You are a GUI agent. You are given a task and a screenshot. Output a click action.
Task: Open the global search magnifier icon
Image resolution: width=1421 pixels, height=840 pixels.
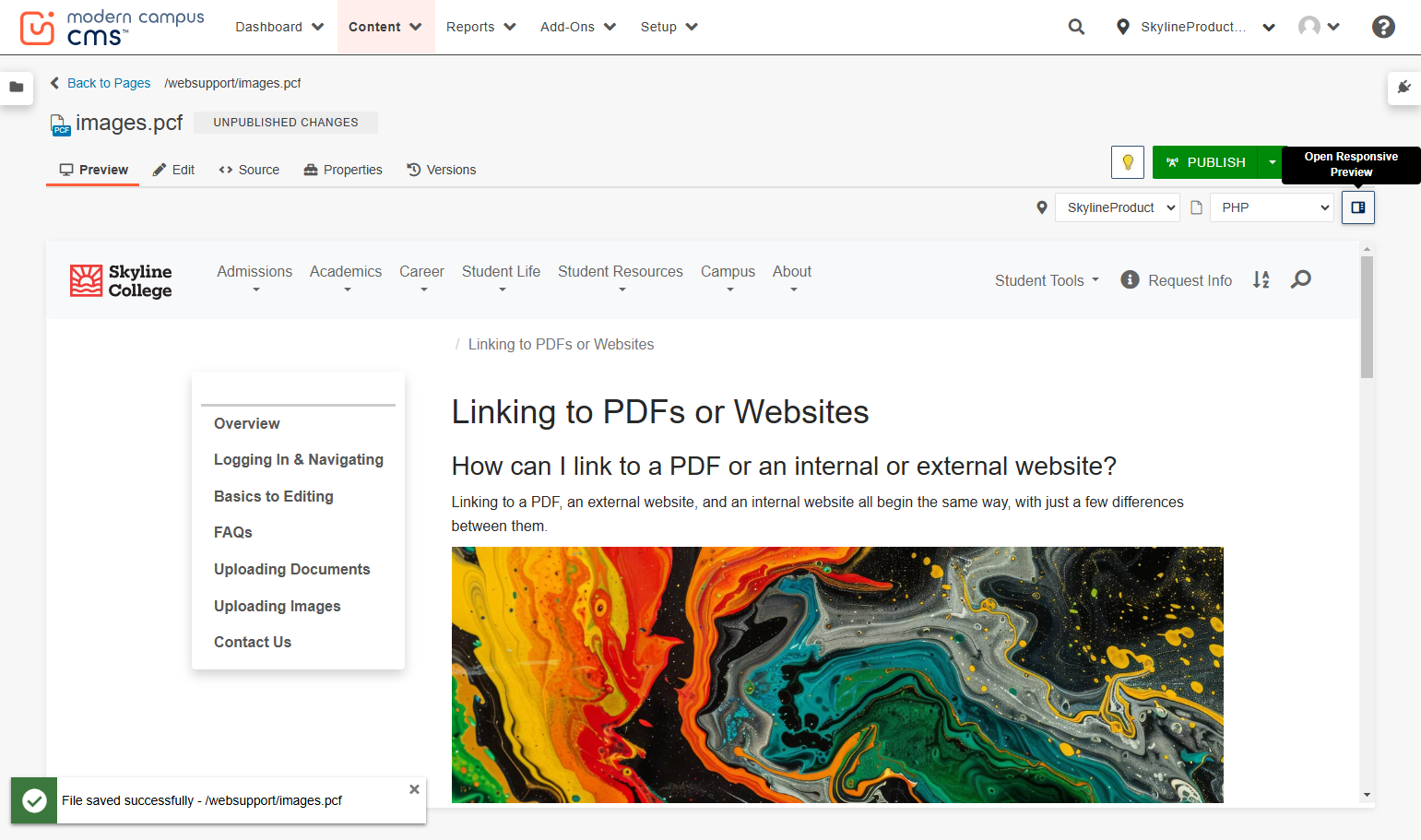(x=1076, y=27)
